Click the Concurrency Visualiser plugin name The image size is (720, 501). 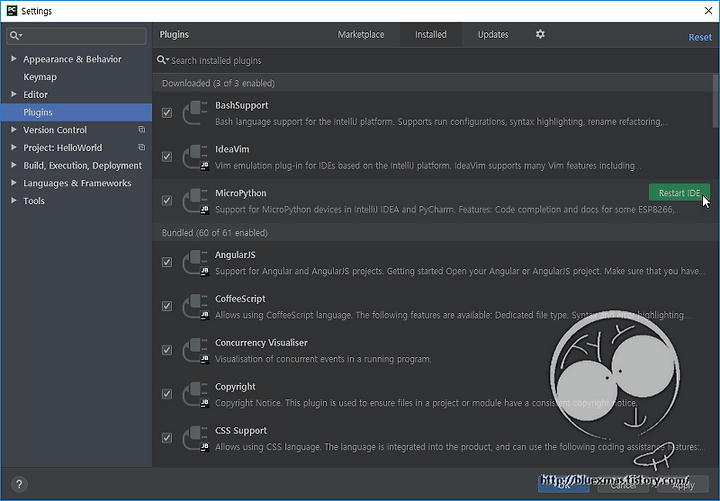coord(261,343)
